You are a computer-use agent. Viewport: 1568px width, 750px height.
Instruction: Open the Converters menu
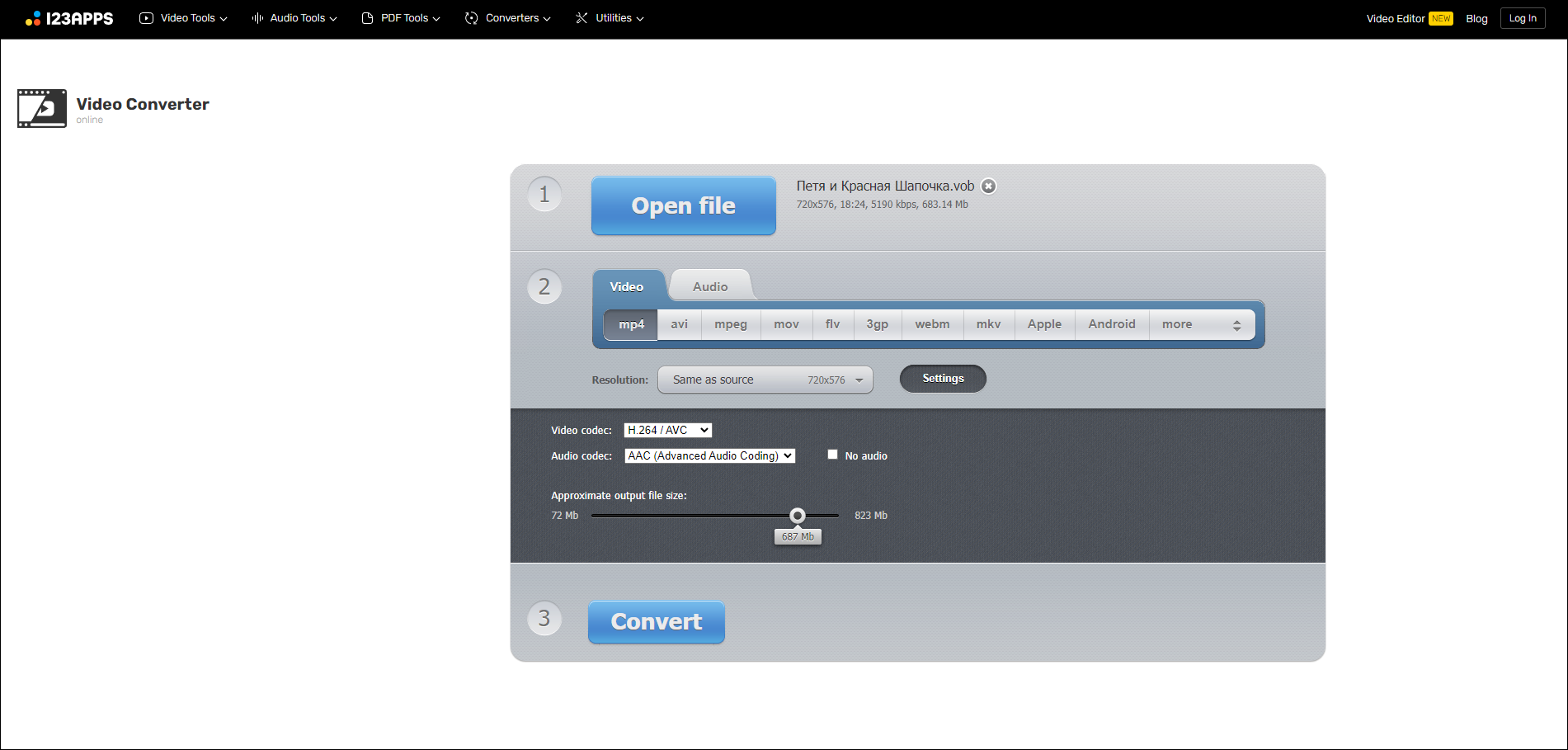(507, 18)
